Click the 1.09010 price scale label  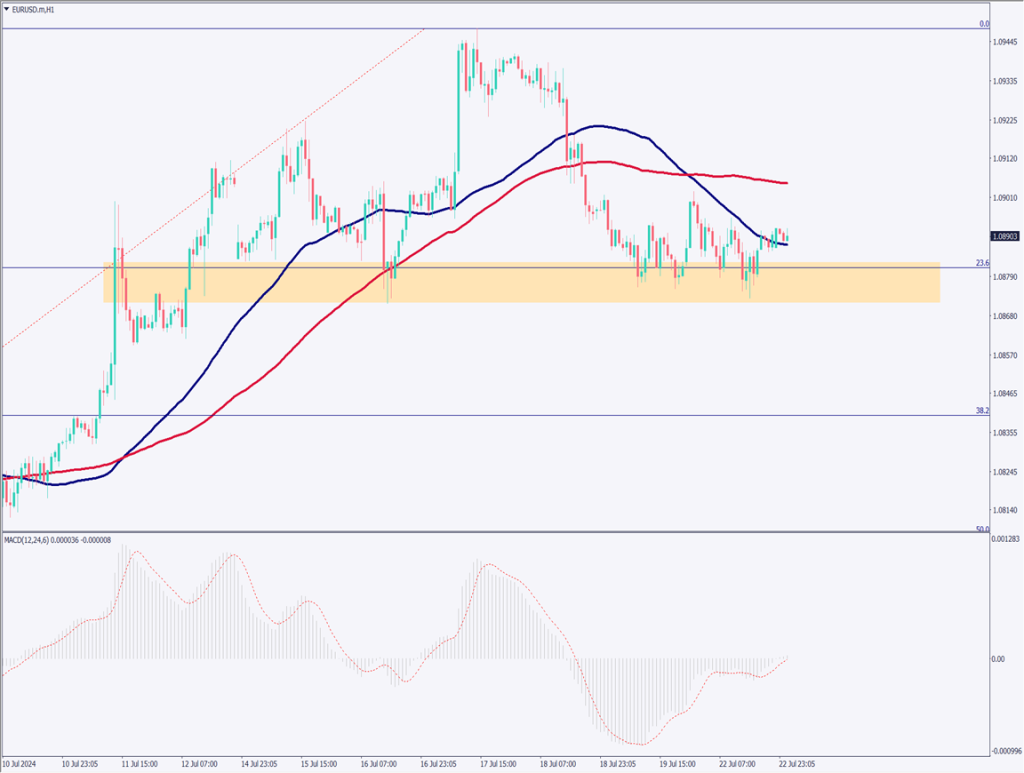pos(1006,198)
